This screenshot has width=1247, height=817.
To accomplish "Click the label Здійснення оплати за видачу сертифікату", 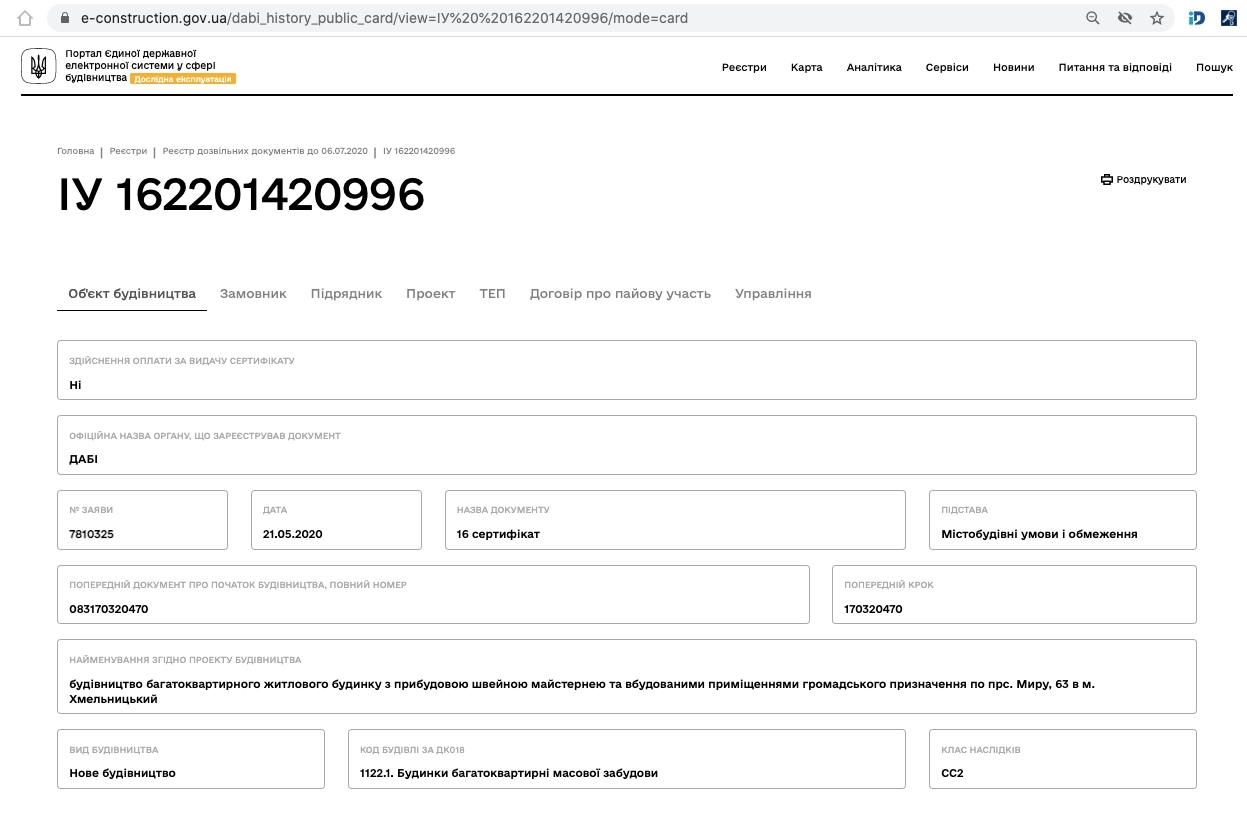I will pyautogui.click(x=182, y=361).
